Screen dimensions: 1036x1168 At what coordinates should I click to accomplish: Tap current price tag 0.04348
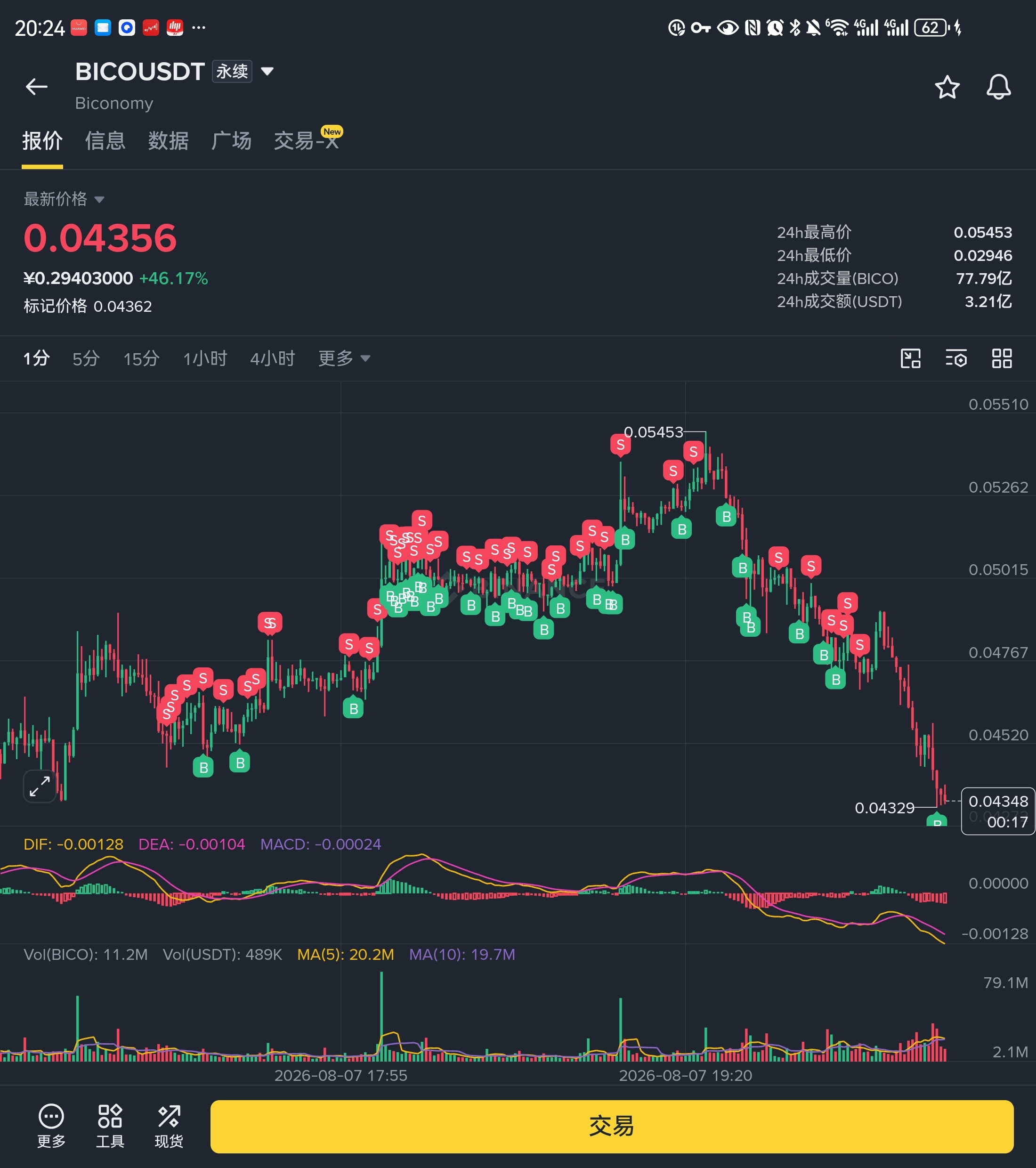pos(998,811)
